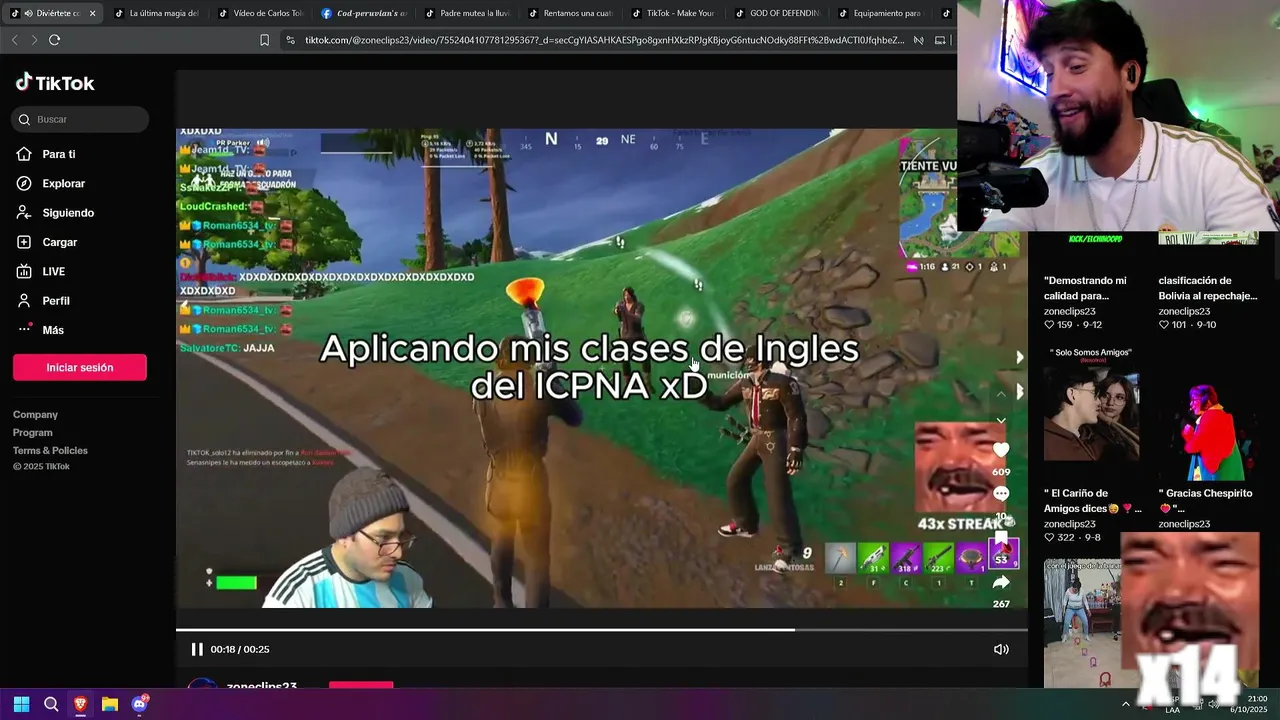The height and width of the screenshot is (720, 1280).
Task: Switch to the GOD OF DEFENDIN tab
Action: 777,14
